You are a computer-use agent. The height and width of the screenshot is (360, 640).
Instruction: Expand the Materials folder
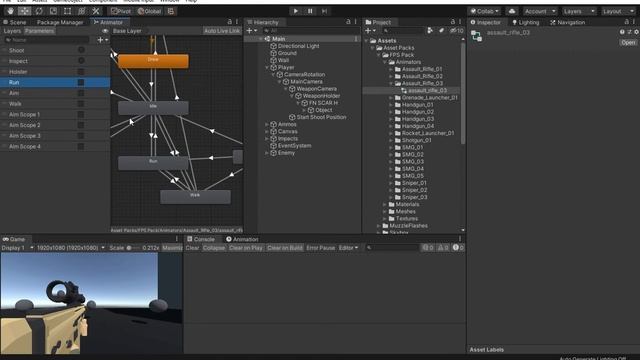[385, 204]
